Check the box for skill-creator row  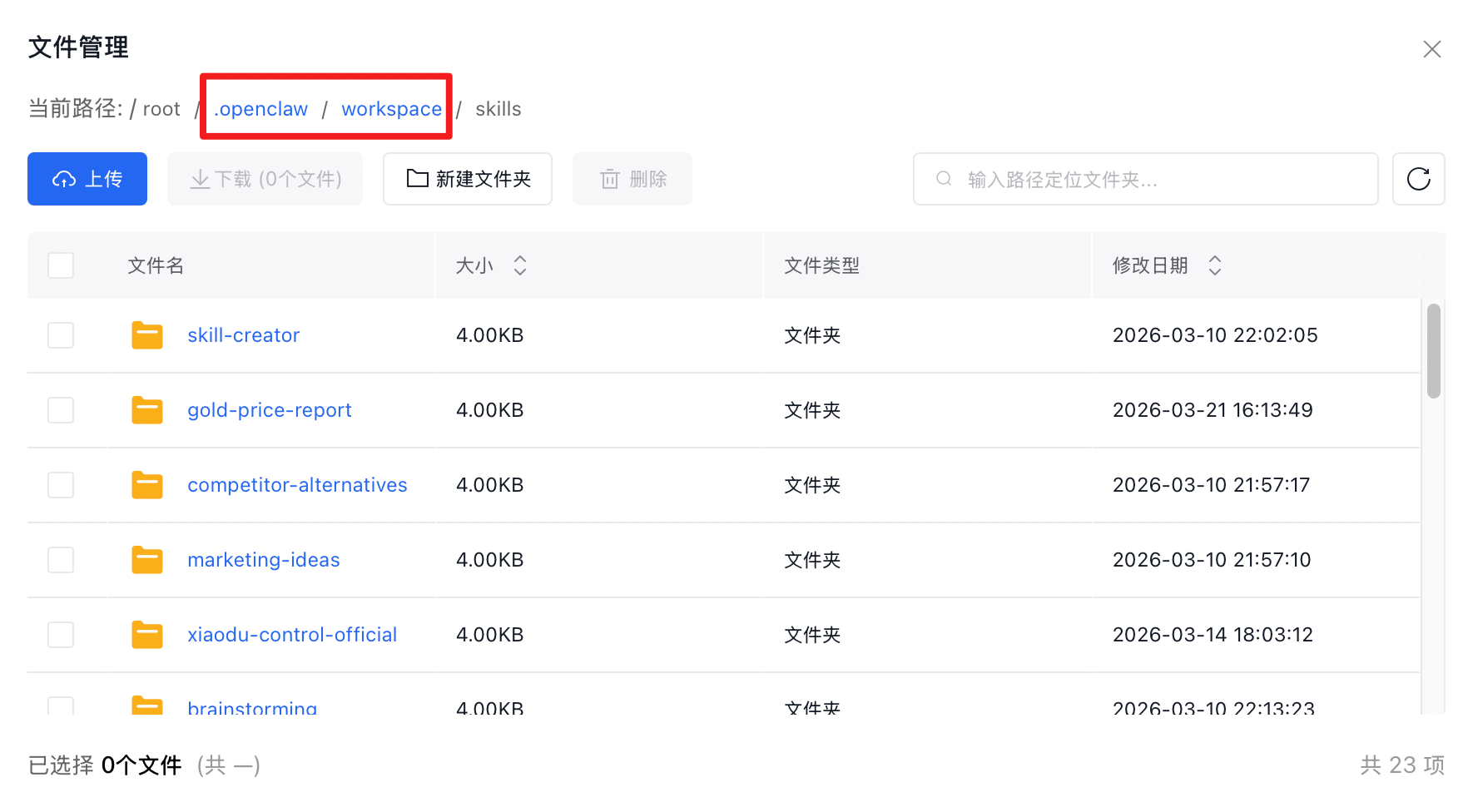point(61,335)
